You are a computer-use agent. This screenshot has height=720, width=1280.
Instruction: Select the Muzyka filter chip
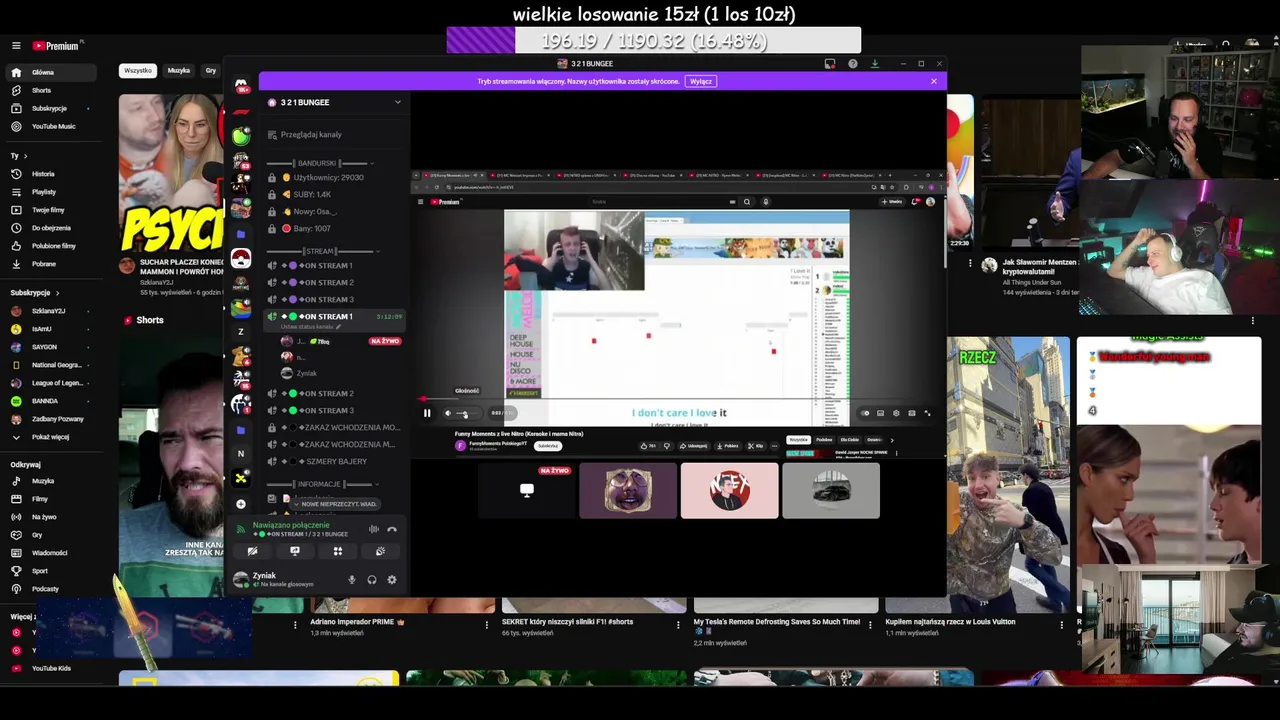[179, 71]
